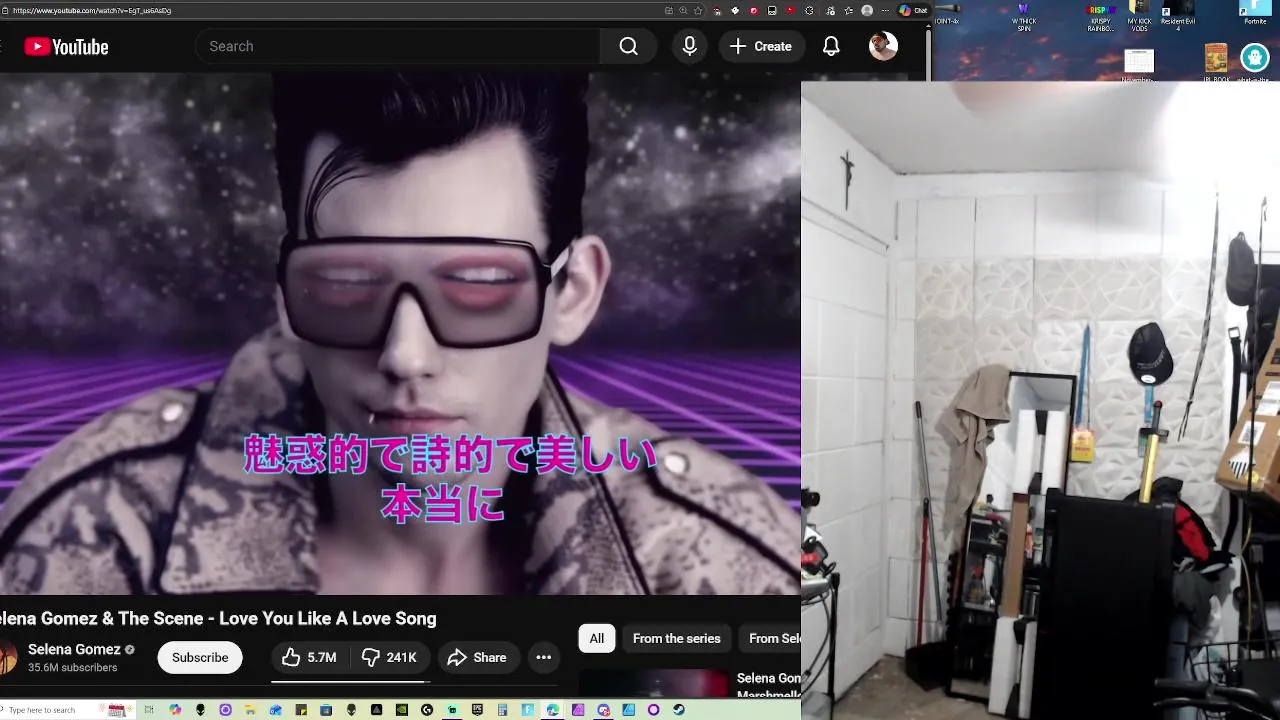This screenshot has height=720, width=1280.
Task: Open Outlook from the taskbar
Action: 275,710
